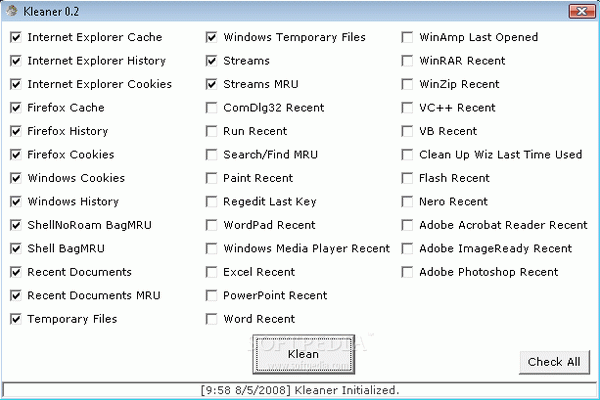600x400 pixels.
Task: Check Adobe Acrobat Reader Recent
Action: 408,225
